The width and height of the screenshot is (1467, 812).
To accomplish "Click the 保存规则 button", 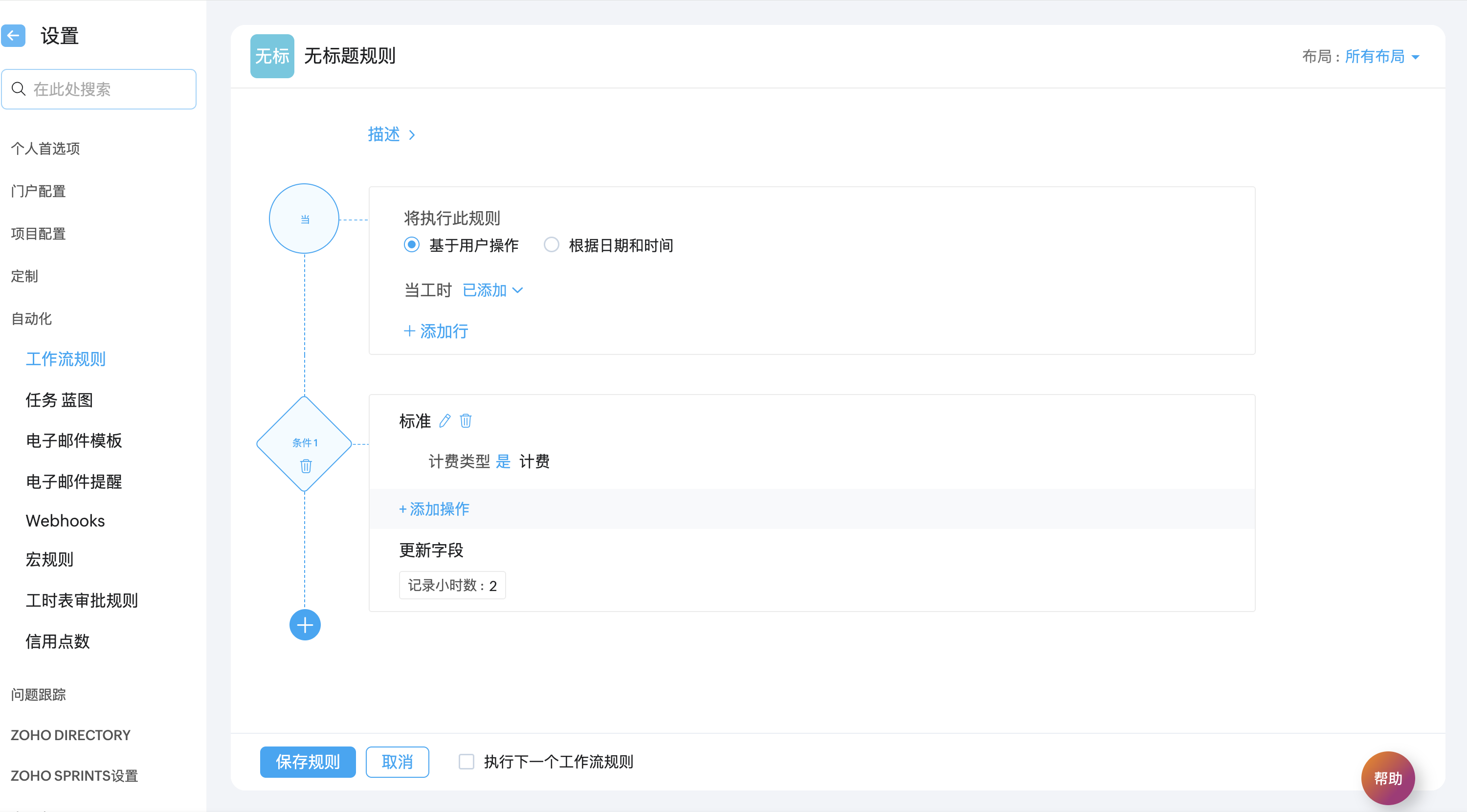I will pos(308,761).
